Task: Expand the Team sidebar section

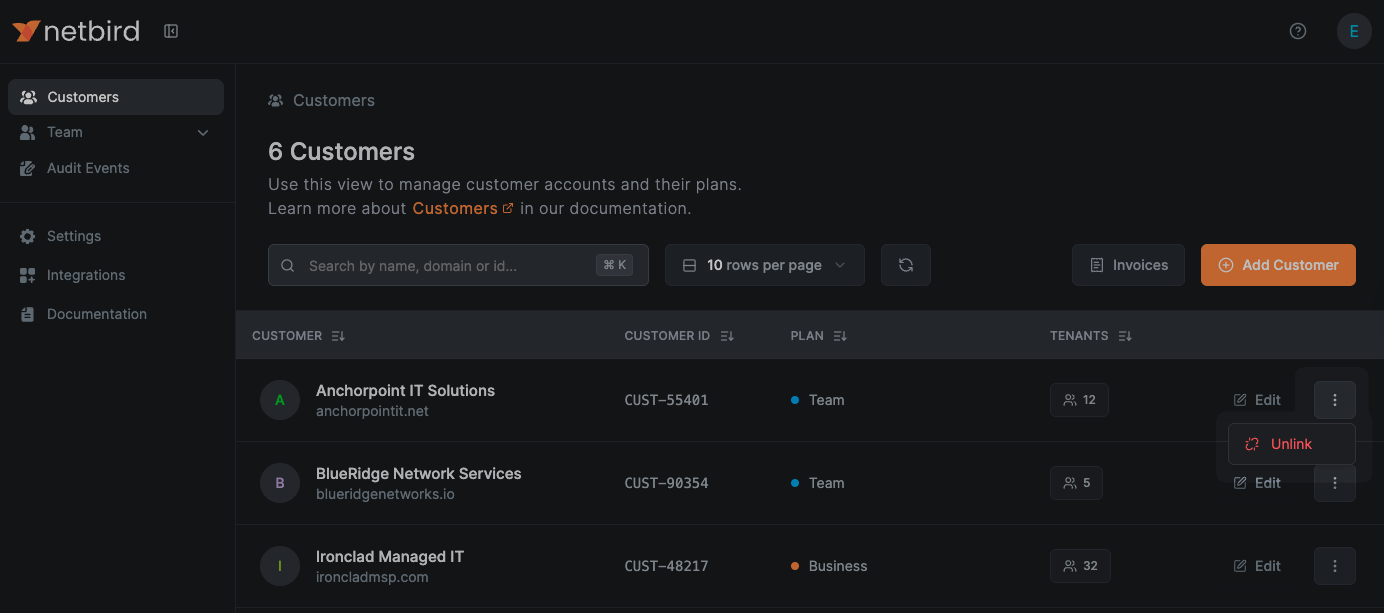Action: click(116, 132)
